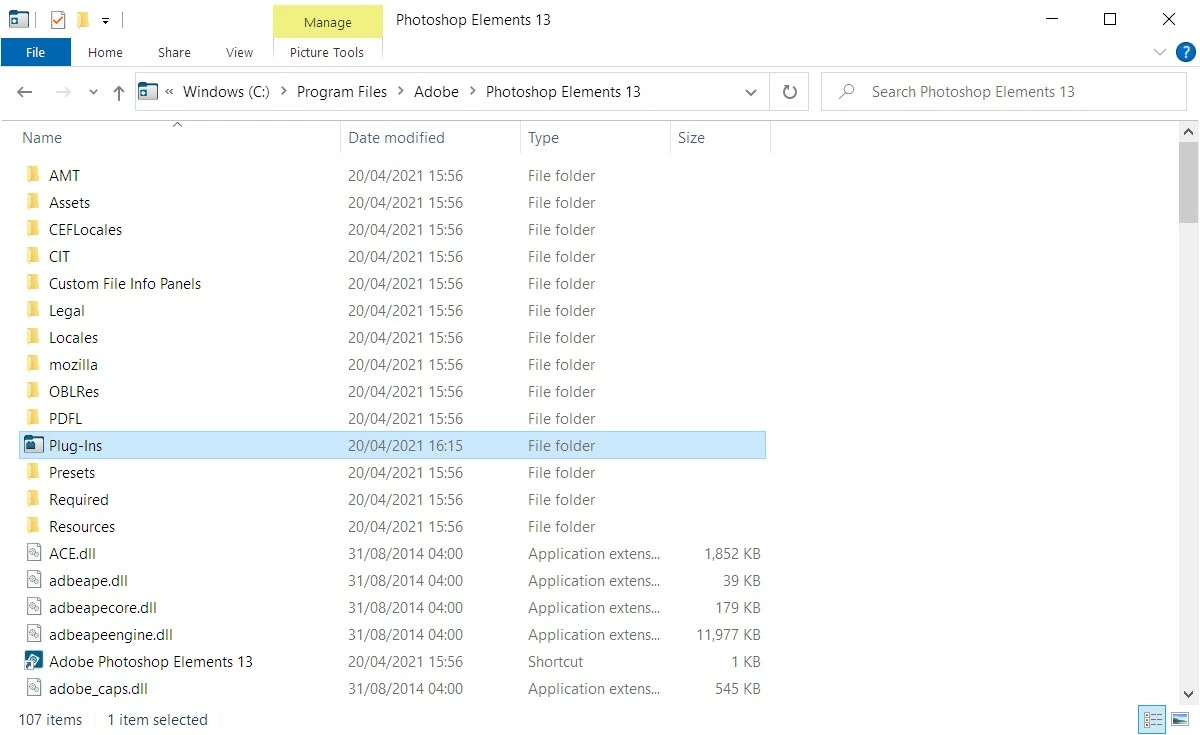
Task: Select the mozilla folder icon
Action: click(33, 364)
